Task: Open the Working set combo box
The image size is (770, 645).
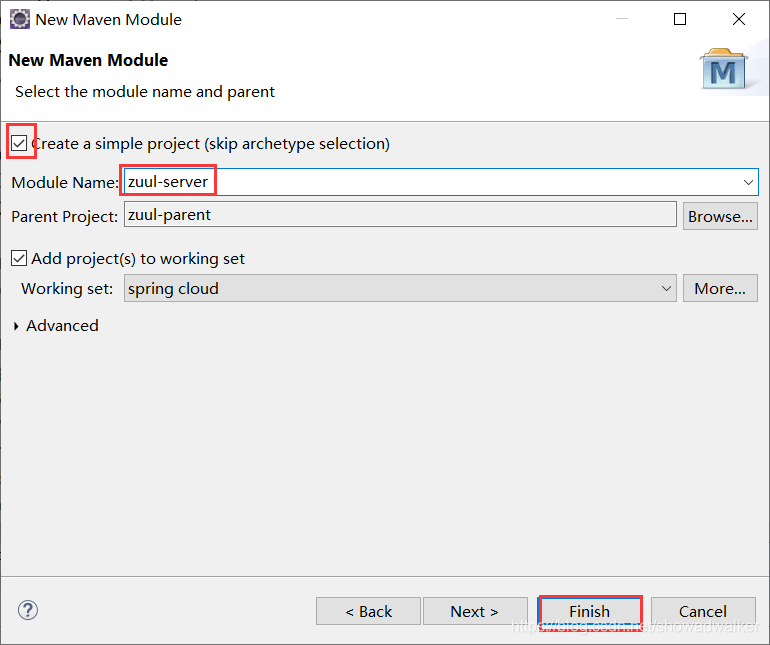Action: (400, 288)
